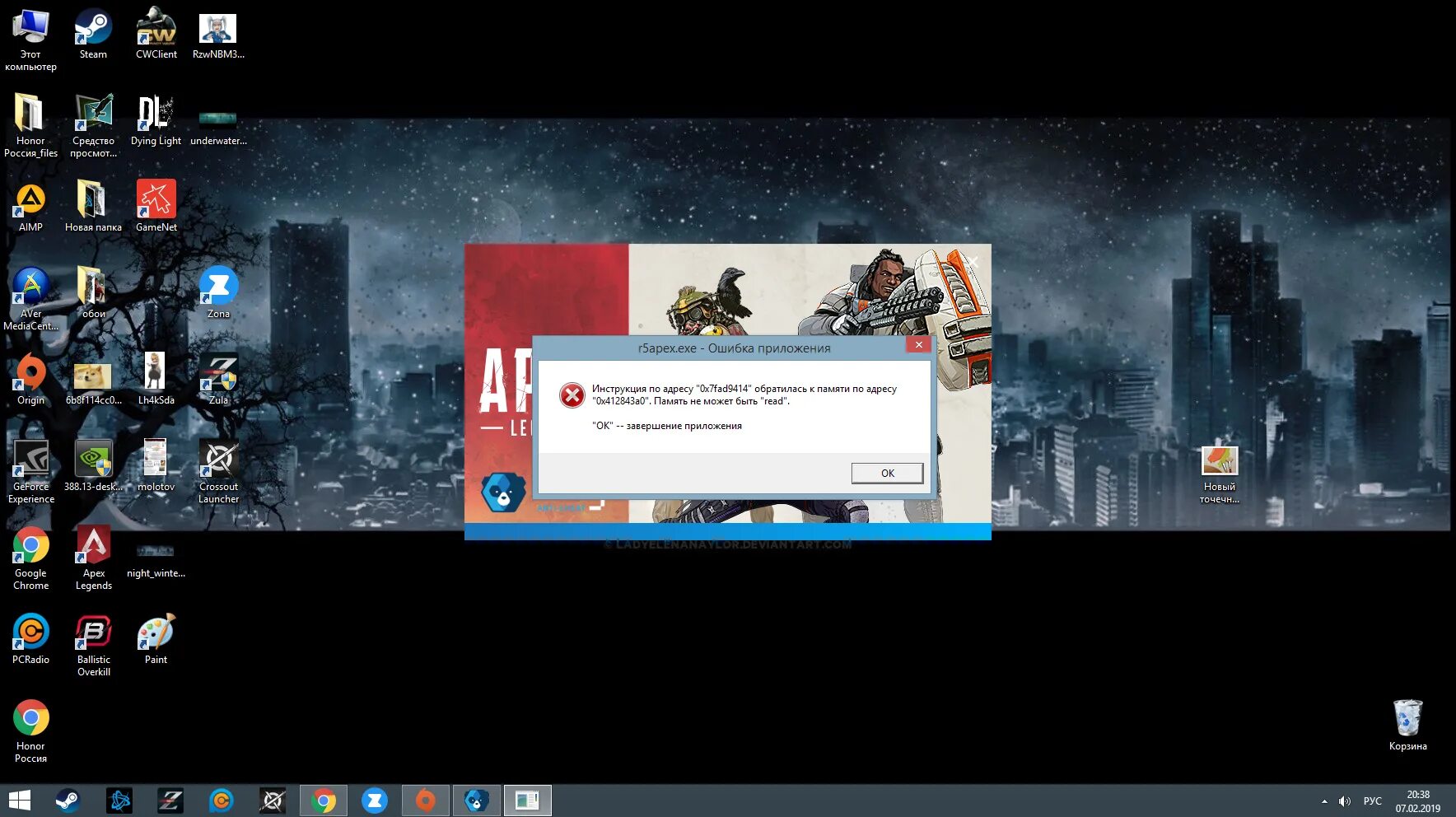Select the Корзина recycle bin

1407,726
